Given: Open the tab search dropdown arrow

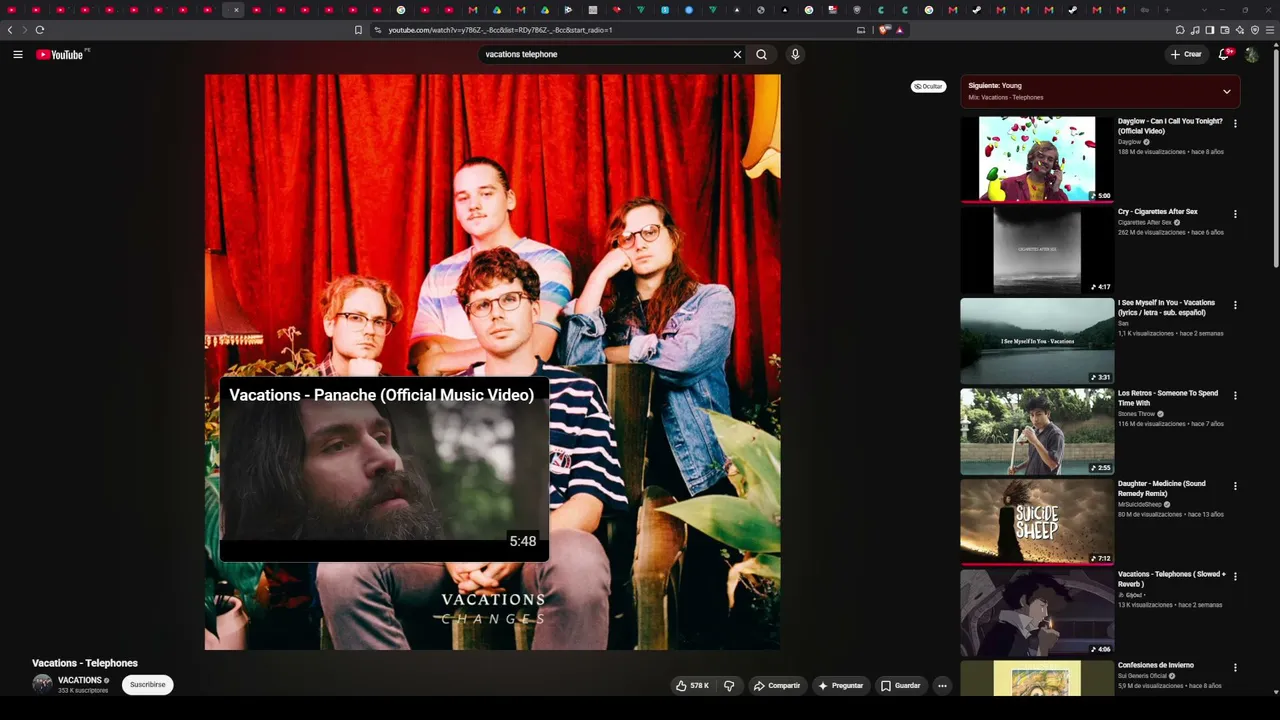Looking at the screenshot, I should tap(1204, 10).
